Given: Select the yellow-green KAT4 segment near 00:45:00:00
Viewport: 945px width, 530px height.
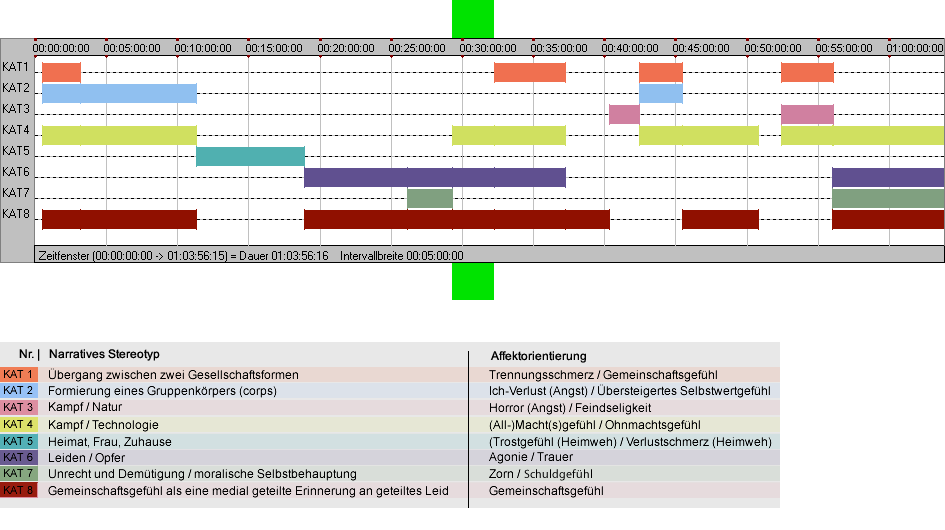Looking at the screenshot, I should (x=699, y=136).
